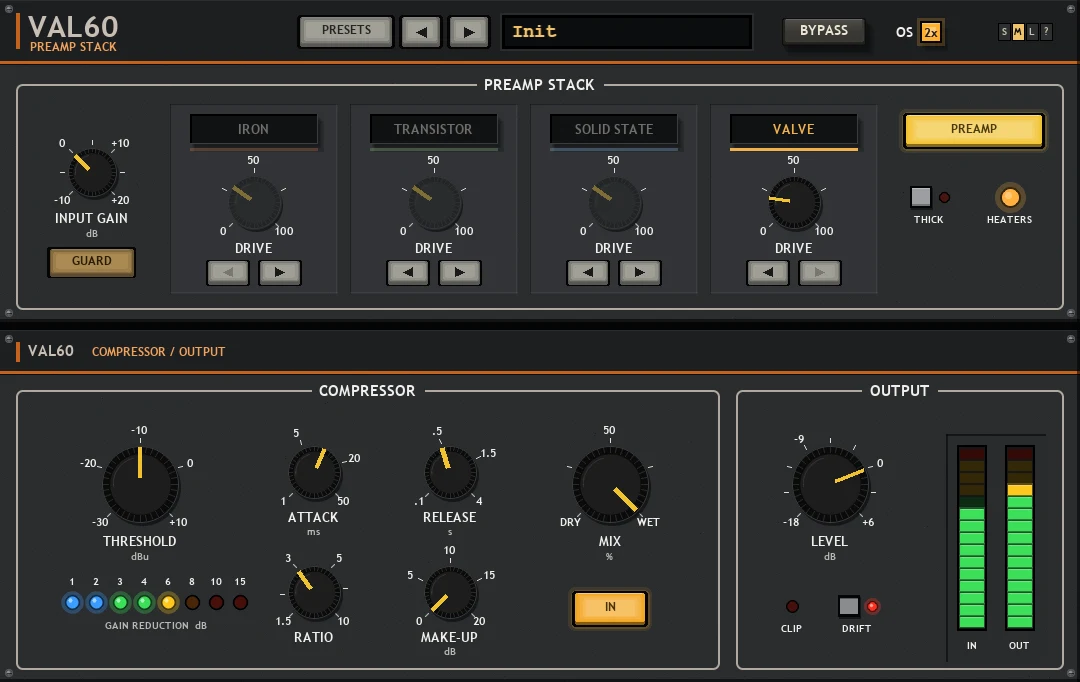This screenshot has height=682, width=1080.
Task: Move IRON stage right with arrow
Action: [x=280, y=273]
